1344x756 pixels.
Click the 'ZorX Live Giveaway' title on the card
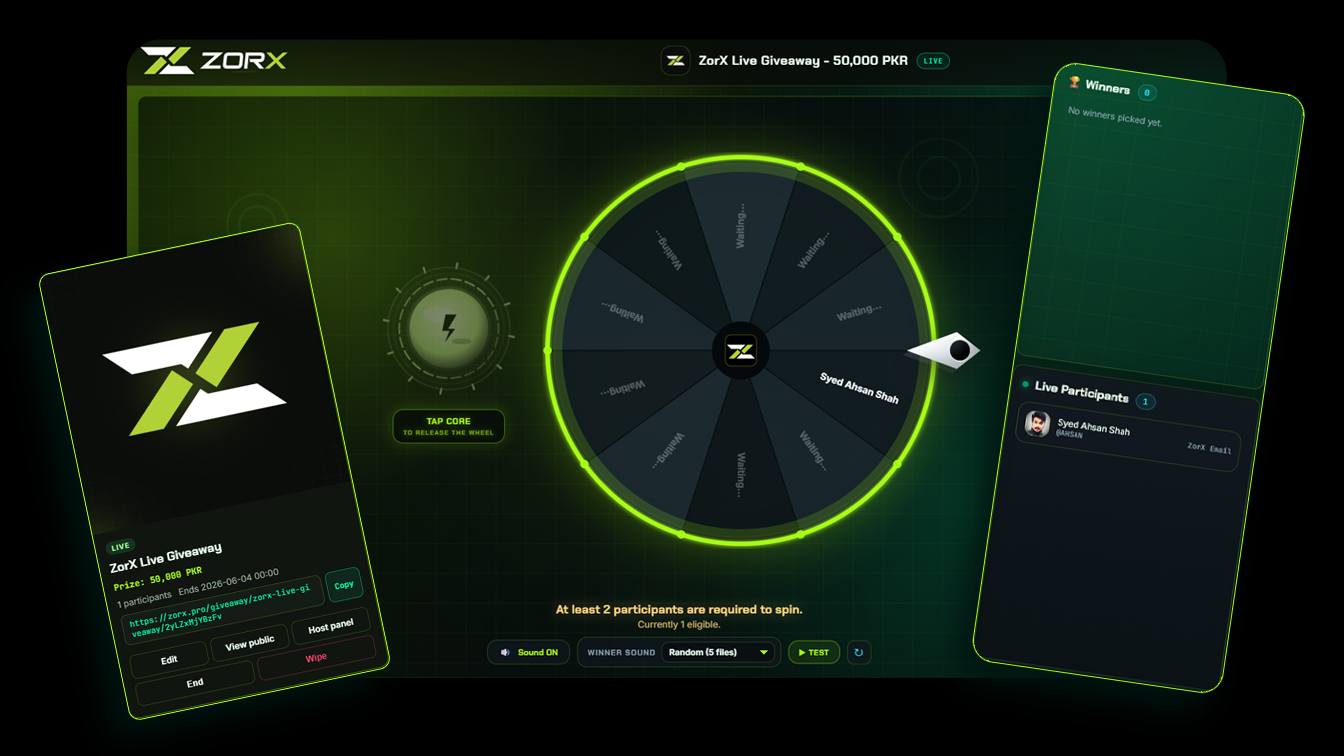pos(166,558)
